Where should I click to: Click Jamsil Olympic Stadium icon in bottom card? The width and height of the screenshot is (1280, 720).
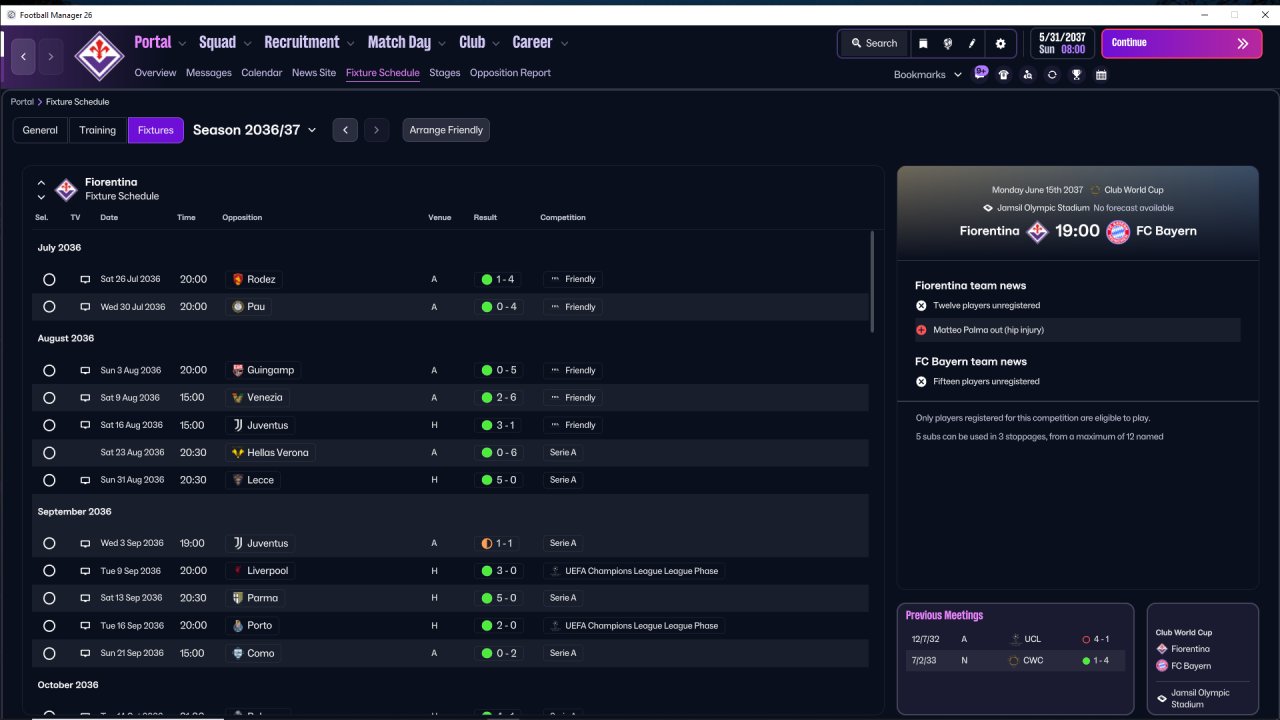pyautogui.click(x=1162, y=698)
